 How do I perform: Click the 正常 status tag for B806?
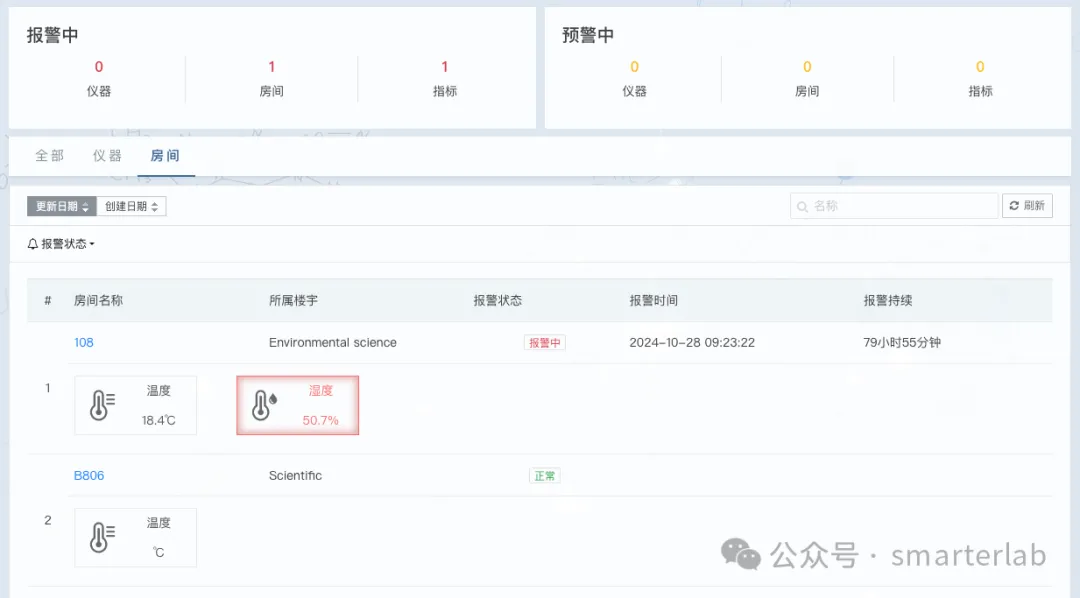point(545,475)
